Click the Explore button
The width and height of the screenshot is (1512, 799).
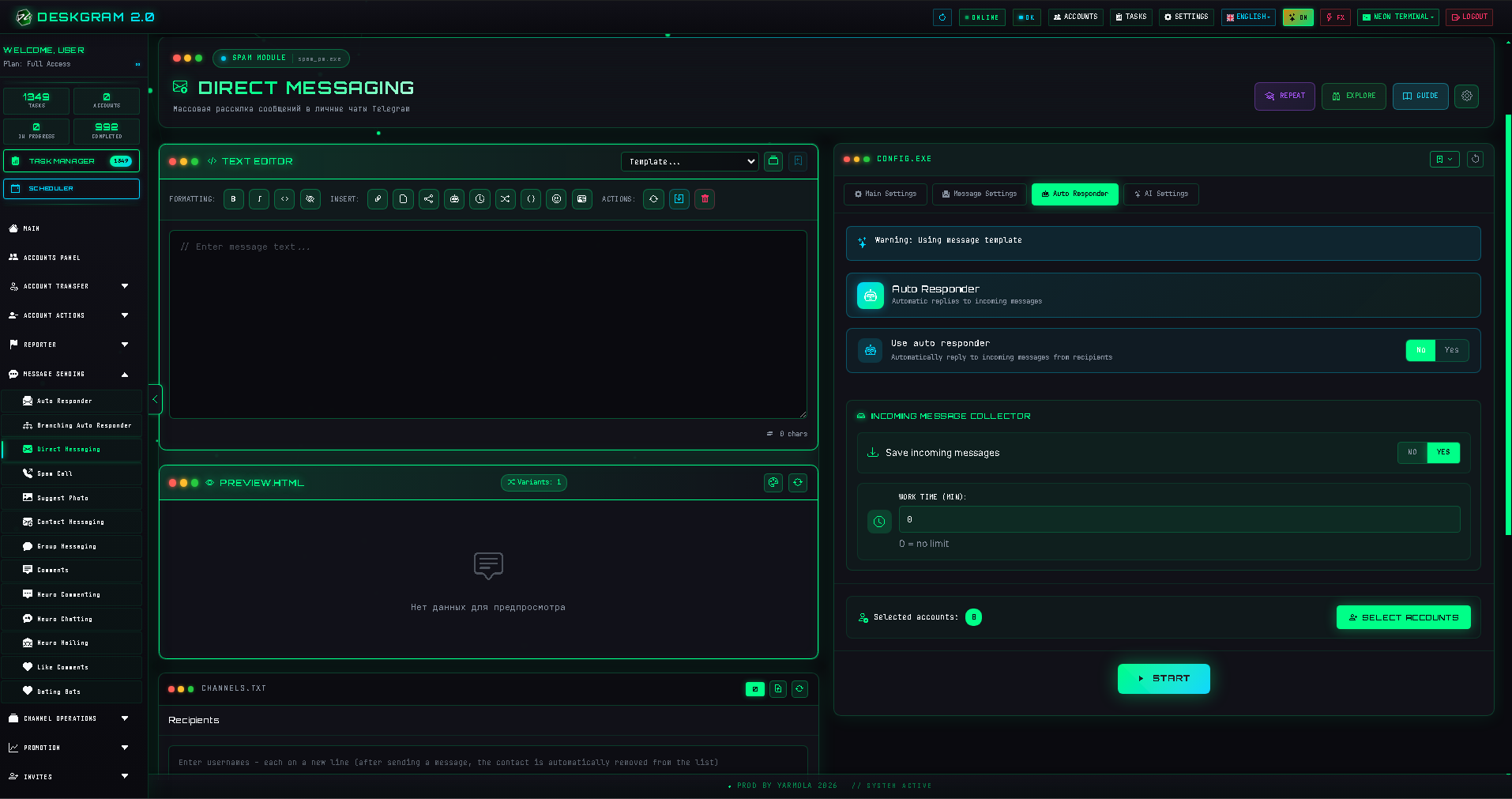point(1354,96)
